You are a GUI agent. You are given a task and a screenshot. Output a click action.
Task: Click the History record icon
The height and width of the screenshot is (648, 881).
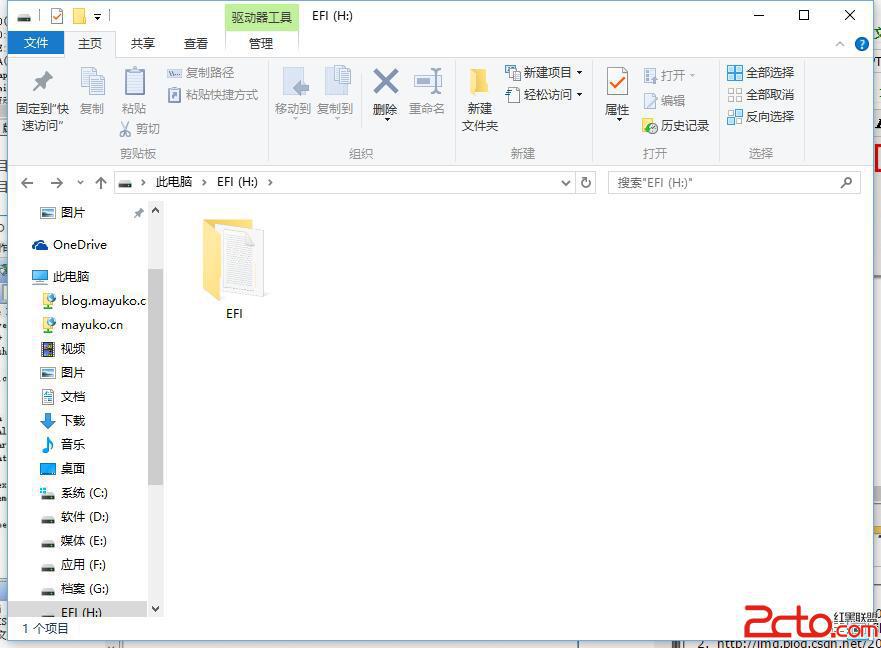click(651, 125)
